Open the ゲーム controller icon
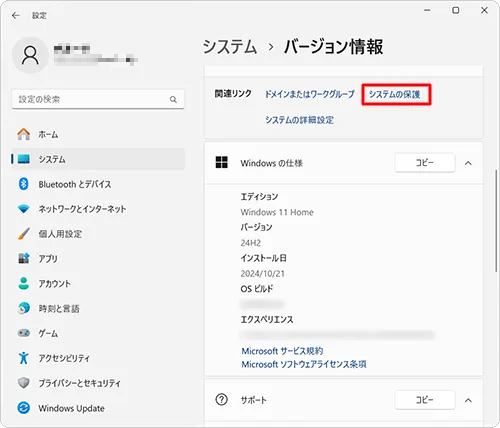Viewport: 500px width, 428px height. (x=23, y=333)
